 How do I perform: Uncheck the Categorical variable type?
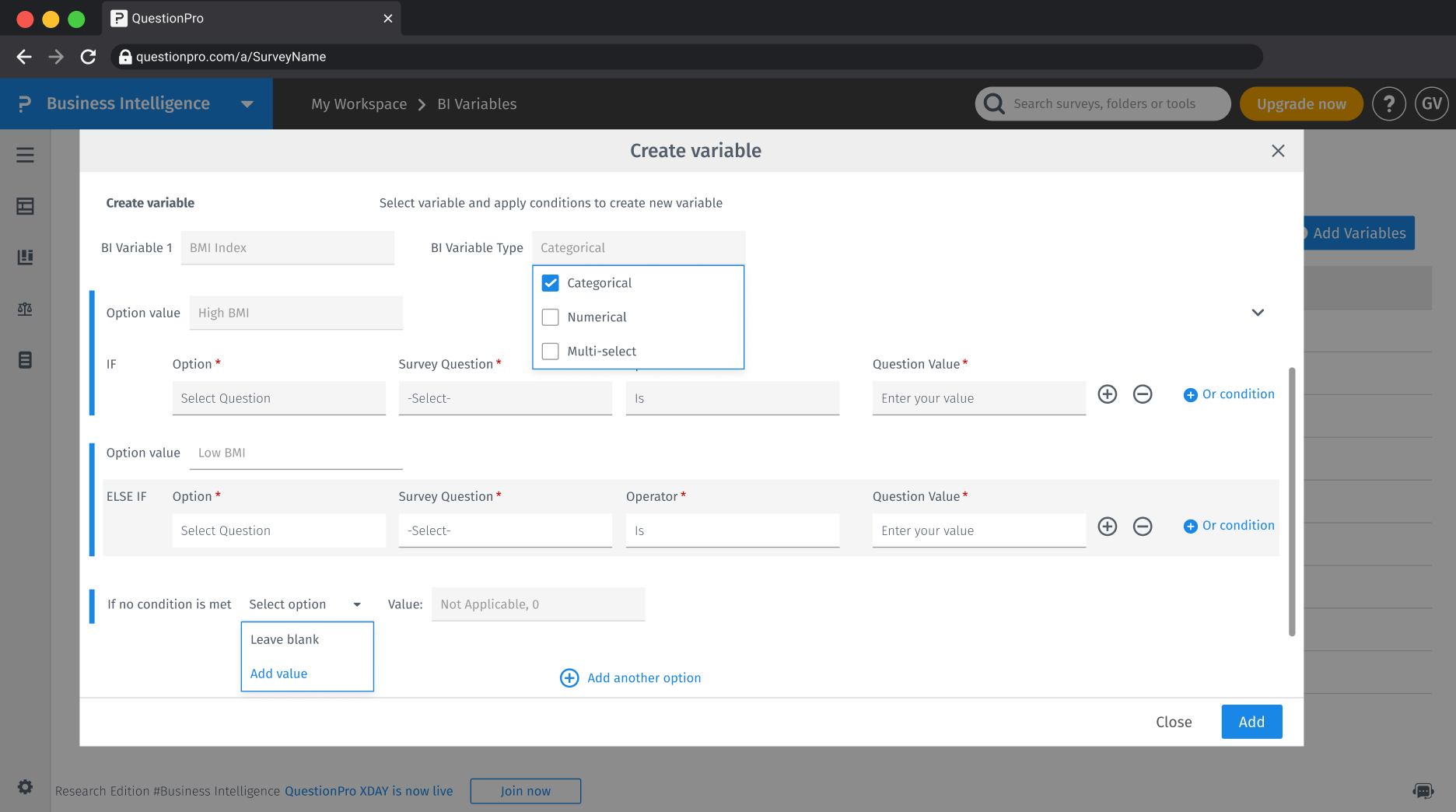pos(550,282)
